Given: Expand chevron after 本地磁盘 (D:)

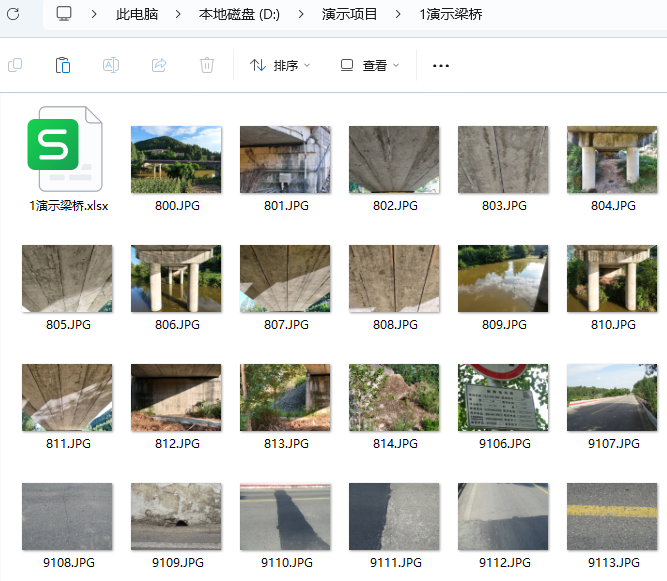Looking at the screenshot, I should point(301,14).
